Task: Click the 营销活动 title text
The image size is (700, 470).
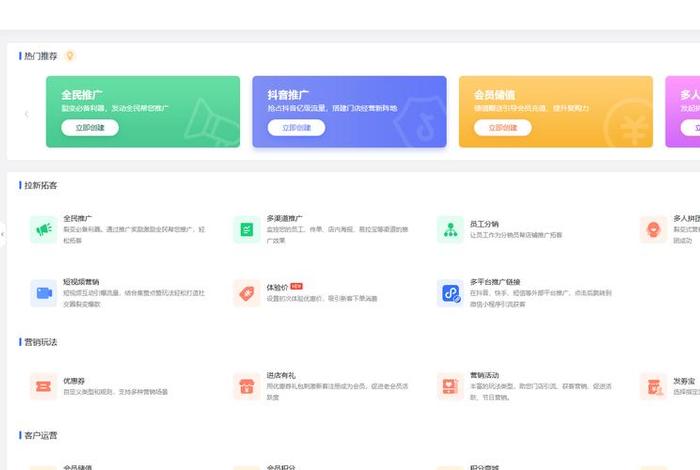Action: click(x=484, y=375)
